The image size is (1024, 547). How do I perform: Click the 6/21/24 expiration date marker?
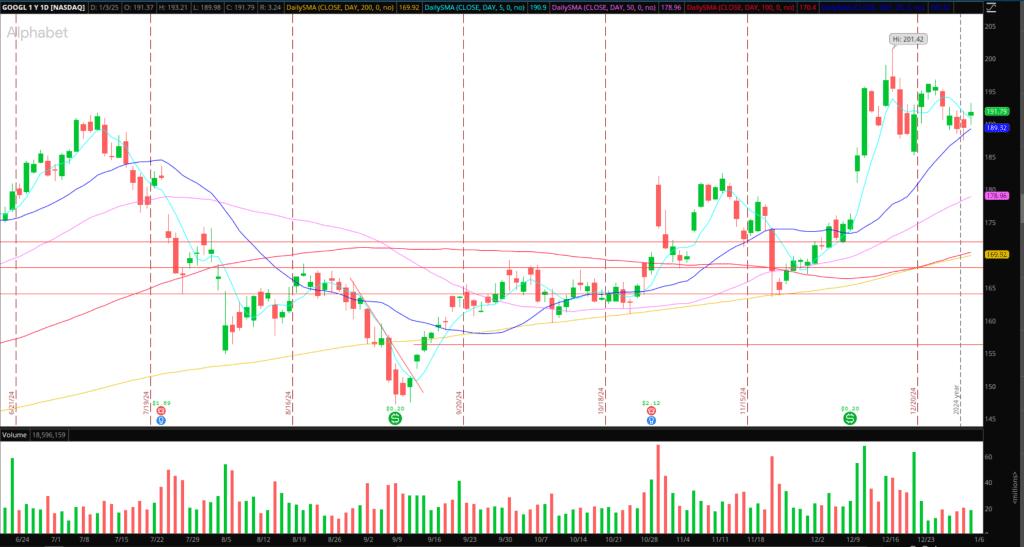tap(12, 402)
